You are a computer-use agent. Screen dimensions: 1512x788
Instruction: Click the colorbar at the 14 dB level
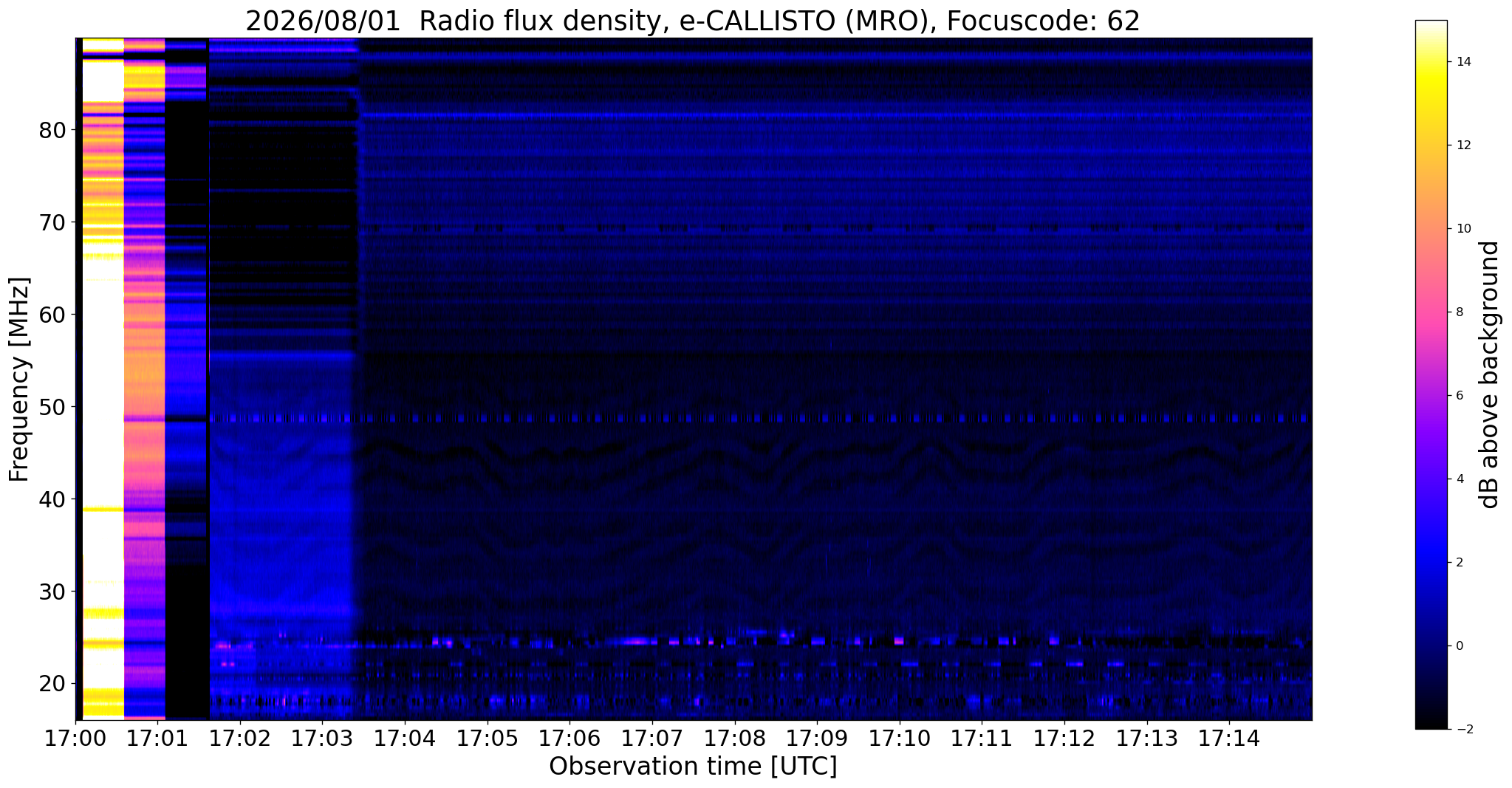[x=1431, y=62]
